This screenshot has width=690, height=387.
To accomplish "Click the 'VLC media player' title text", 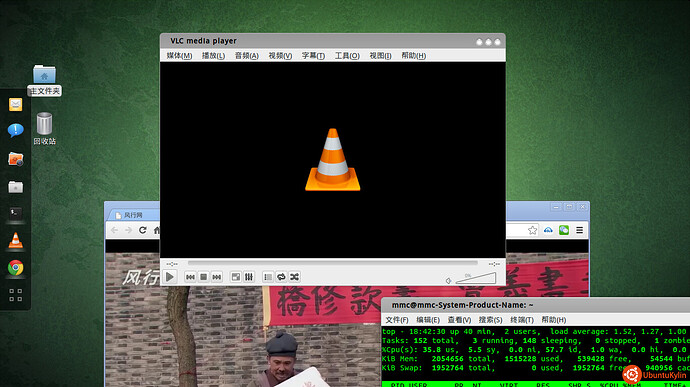I will [x=203, y=41].
